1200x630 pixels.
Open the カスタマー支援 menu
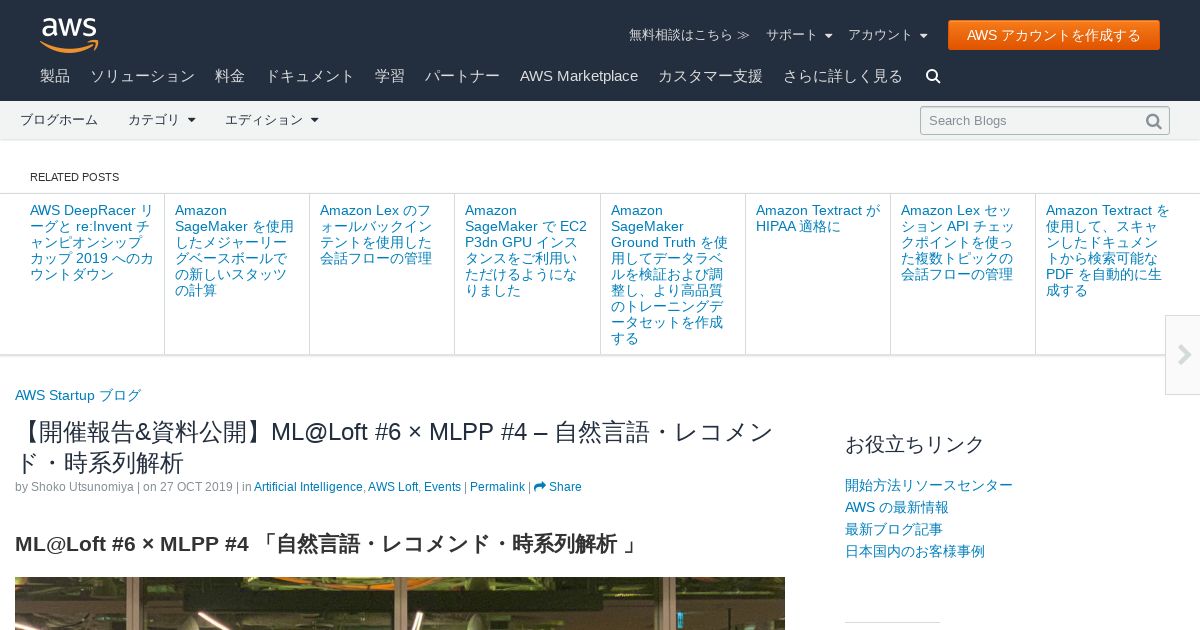(x=710, y=76)
